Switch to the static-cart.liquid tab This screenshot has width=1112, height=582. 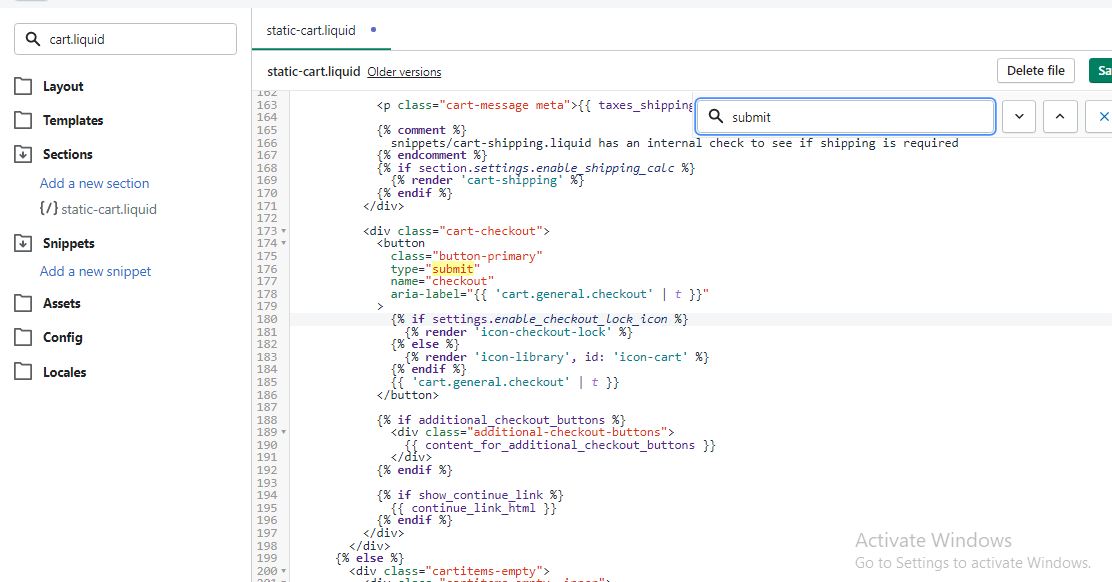pyautogui.click(x=311, y=30)
